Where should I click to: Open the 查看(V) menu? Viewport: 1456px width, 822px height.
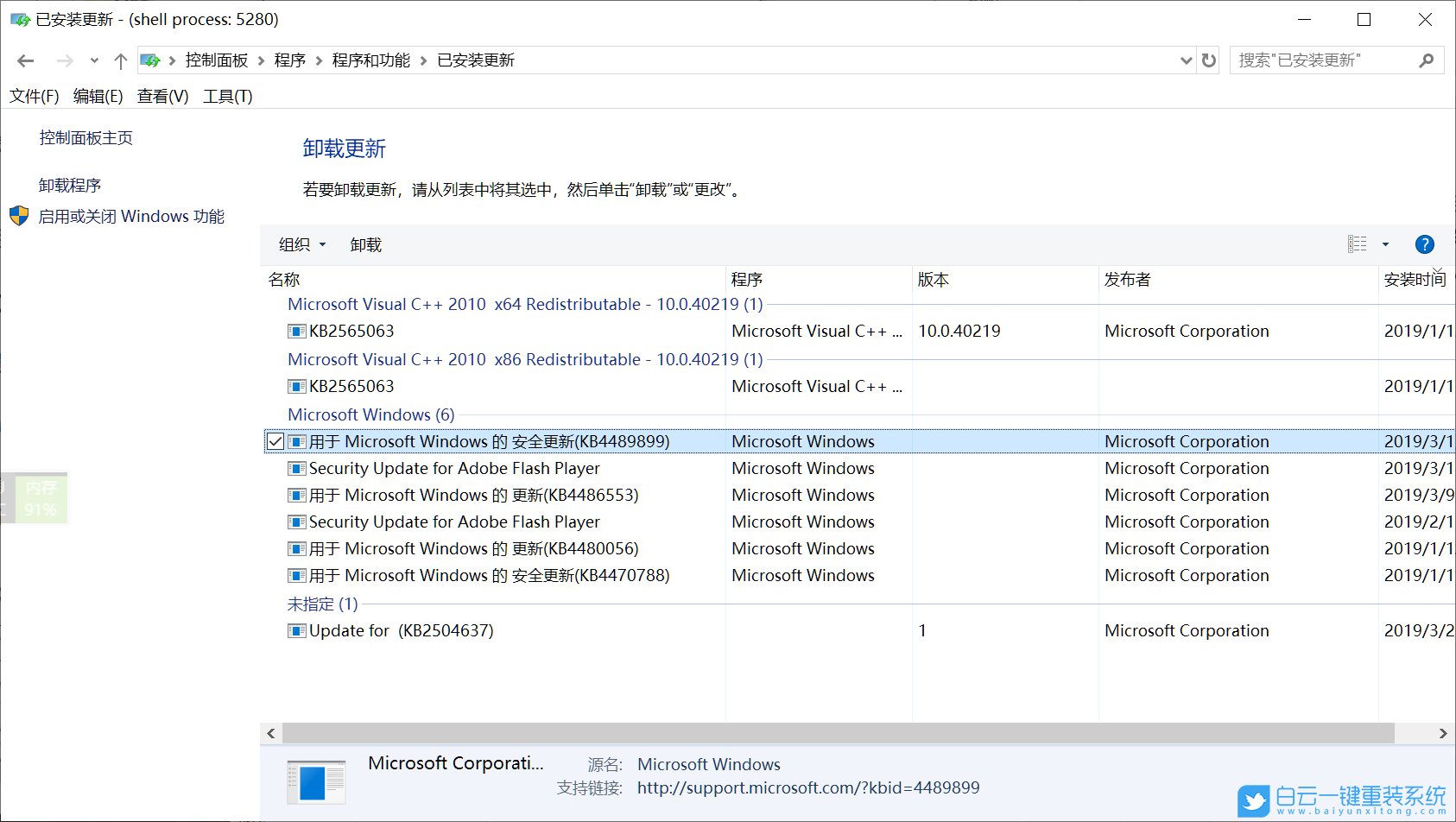(162, 96)
